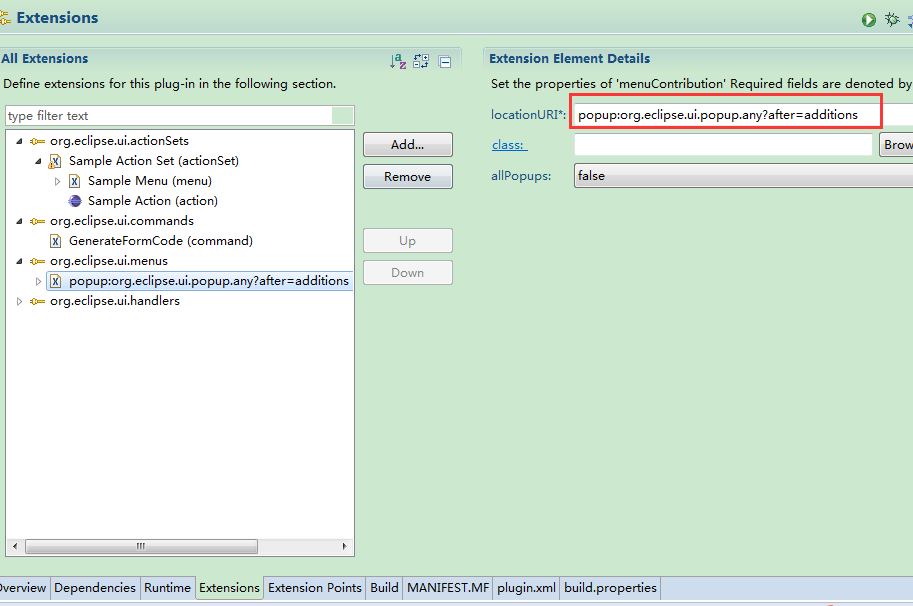
Task: Click the Add... button
Action: [408, 144]
